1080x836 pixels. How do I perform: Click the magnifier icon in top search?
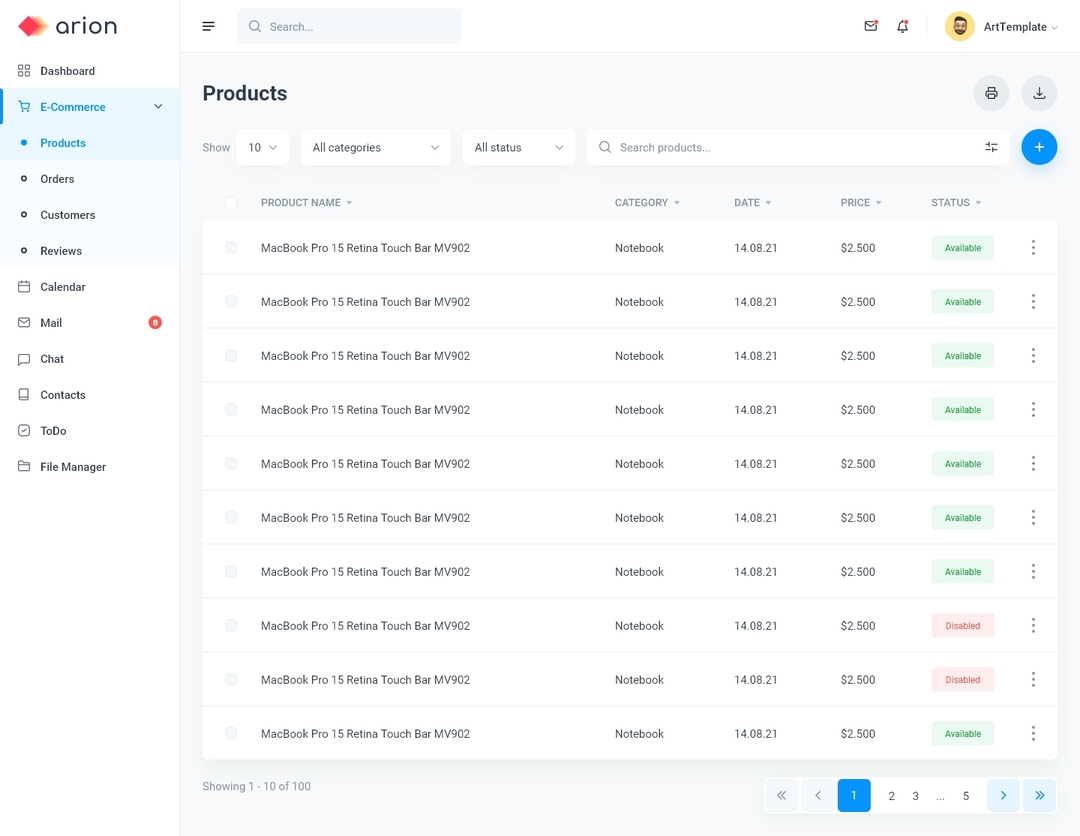click(255, 26)
